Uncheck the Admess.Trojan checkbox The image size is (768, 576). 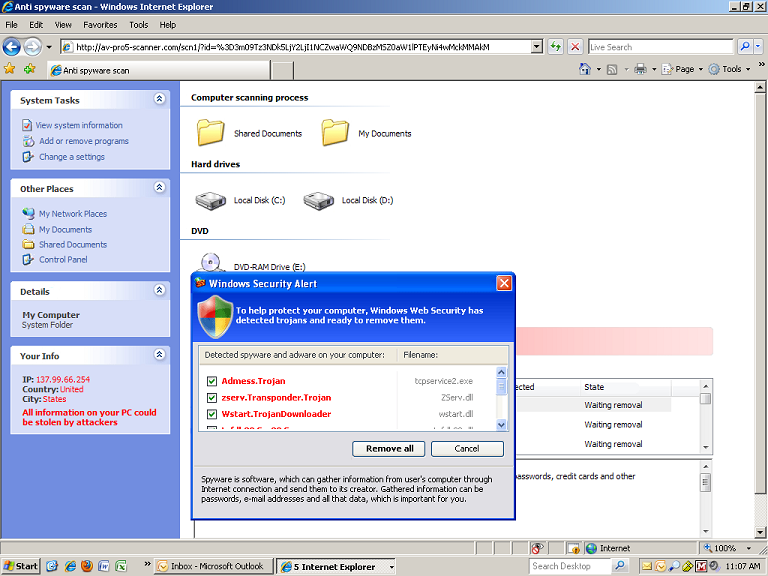tap(212, 381)
